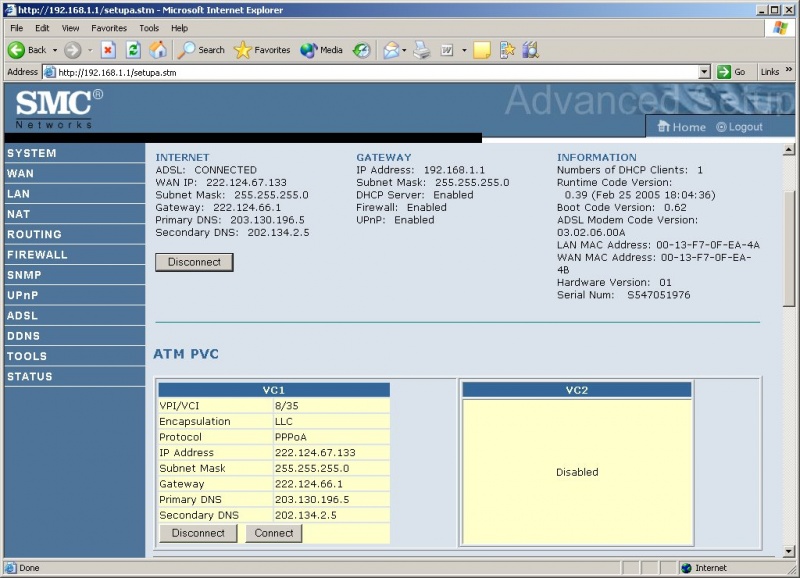Refresh the current page
This screenshot has height=578, width=800.
(132, 50)
